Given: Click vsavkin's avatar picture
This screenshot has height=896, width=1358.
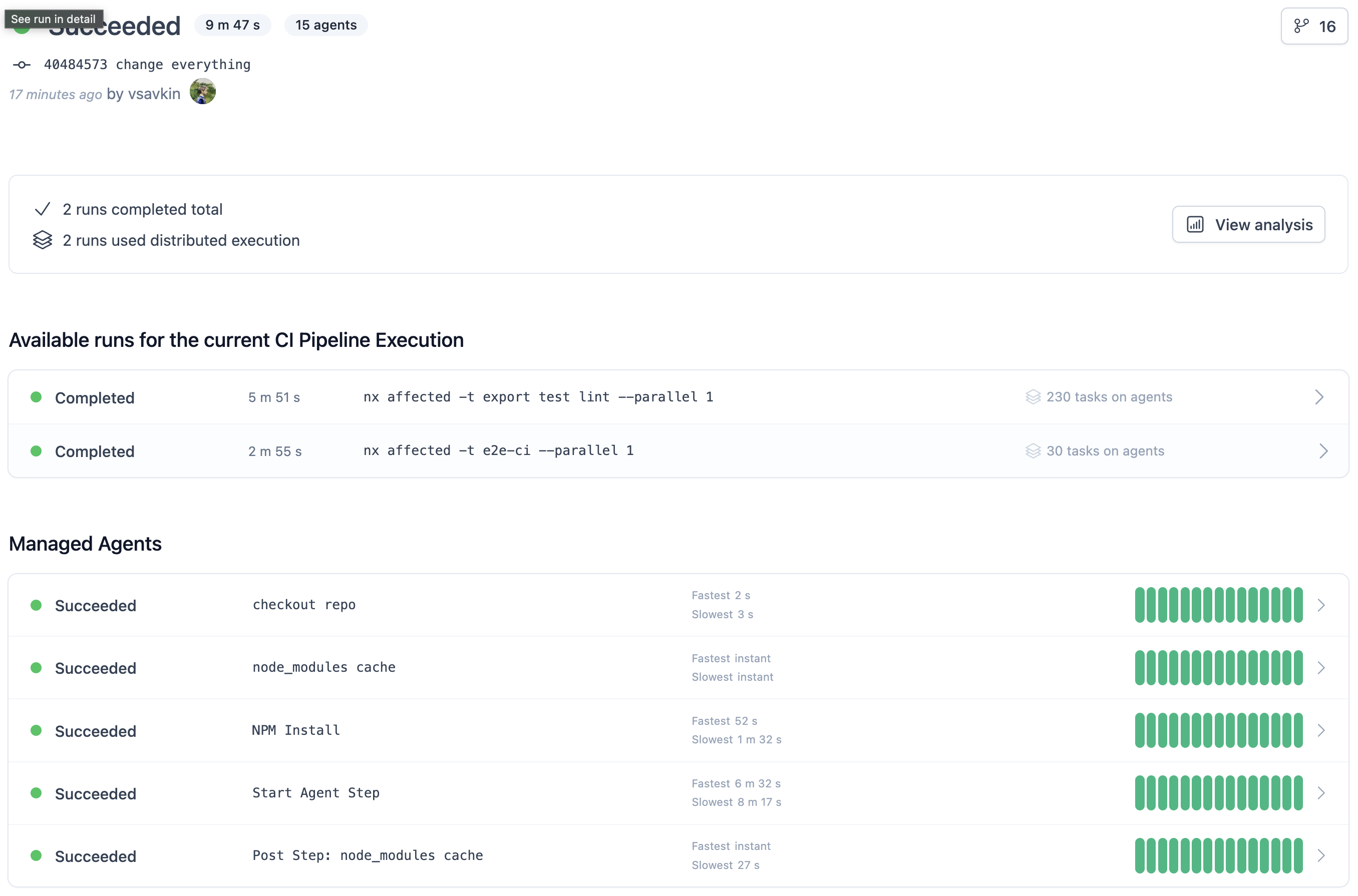Looking at the screenshot, I should pos(202,92).
